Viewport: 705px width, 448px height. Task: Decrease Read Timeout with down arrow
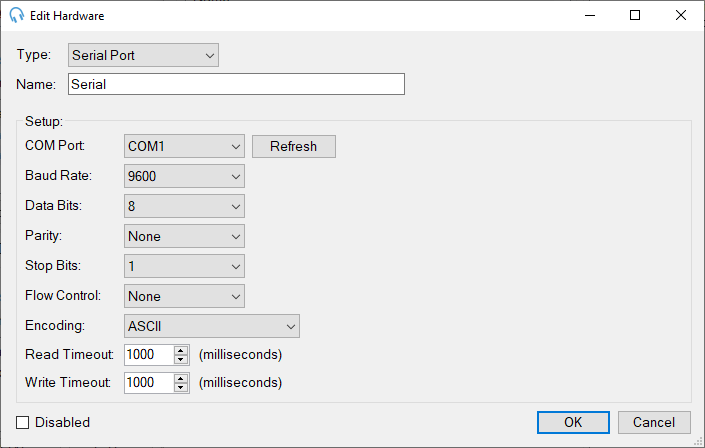181,359
